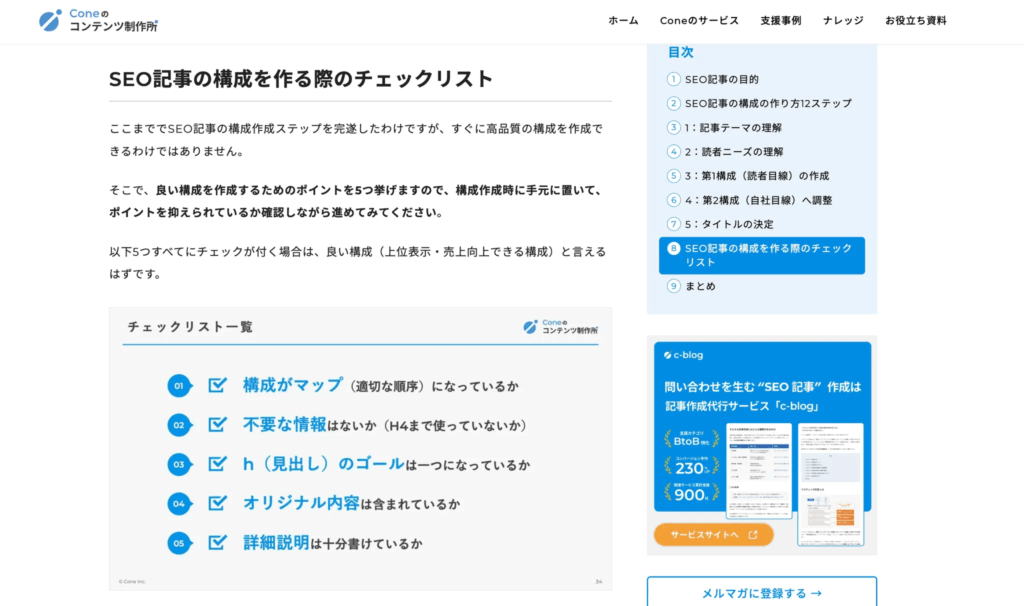Go to 1：記事テーマの理解 section
The image size is (1024, 606).
point(733,127)
